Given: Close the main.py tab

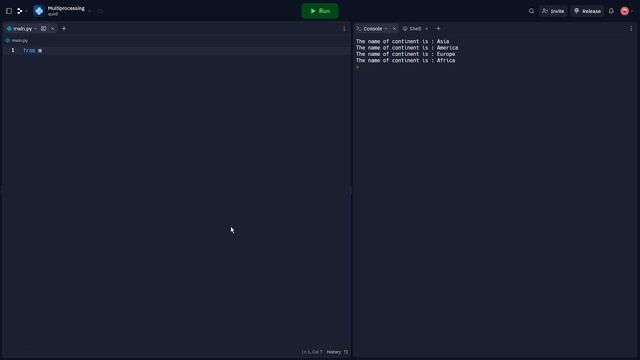Looking at the screenshot, I should [53, 29].
